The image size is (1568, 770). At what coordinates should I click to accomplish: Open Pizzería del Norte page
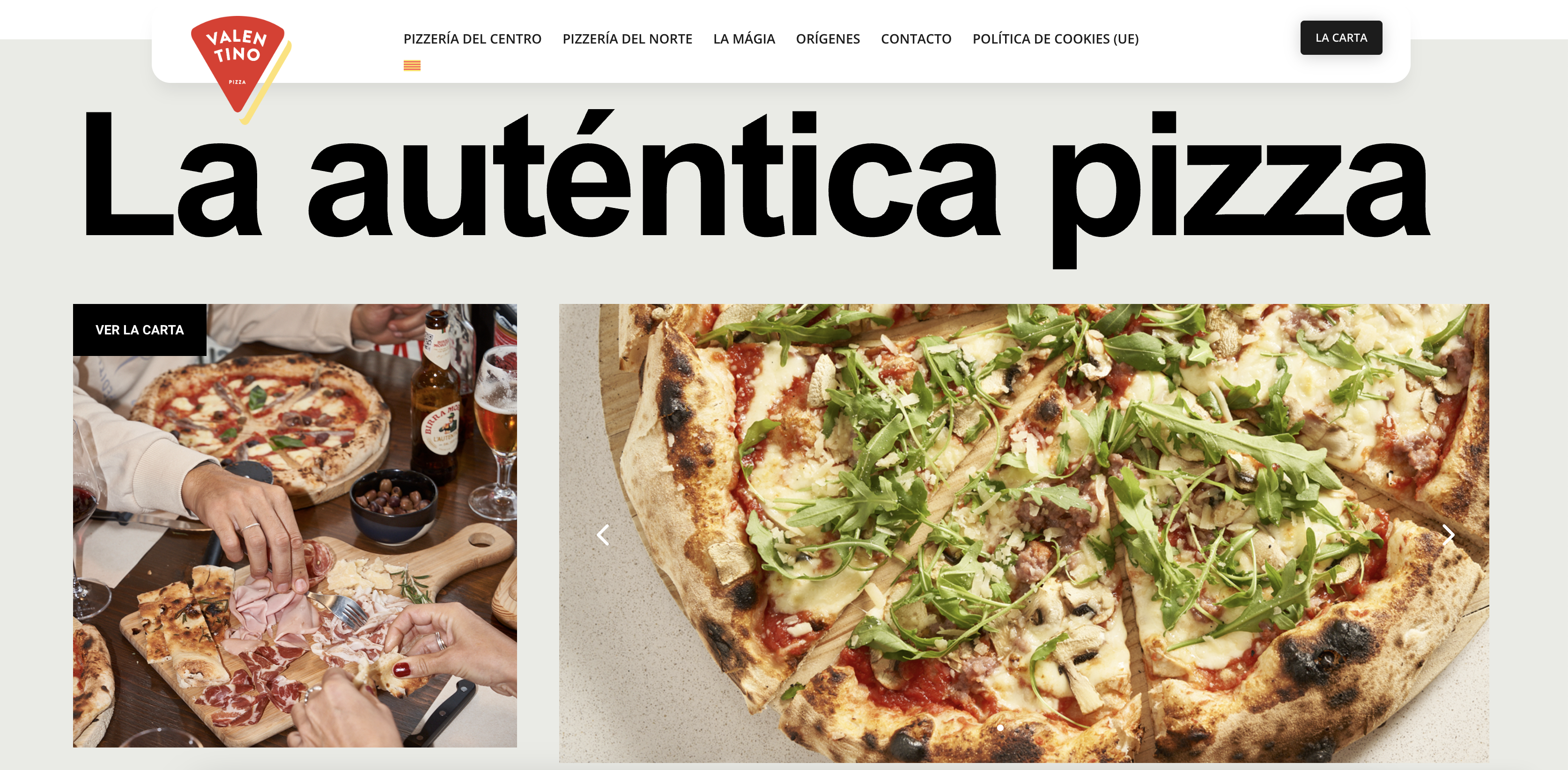pos(627,38)
